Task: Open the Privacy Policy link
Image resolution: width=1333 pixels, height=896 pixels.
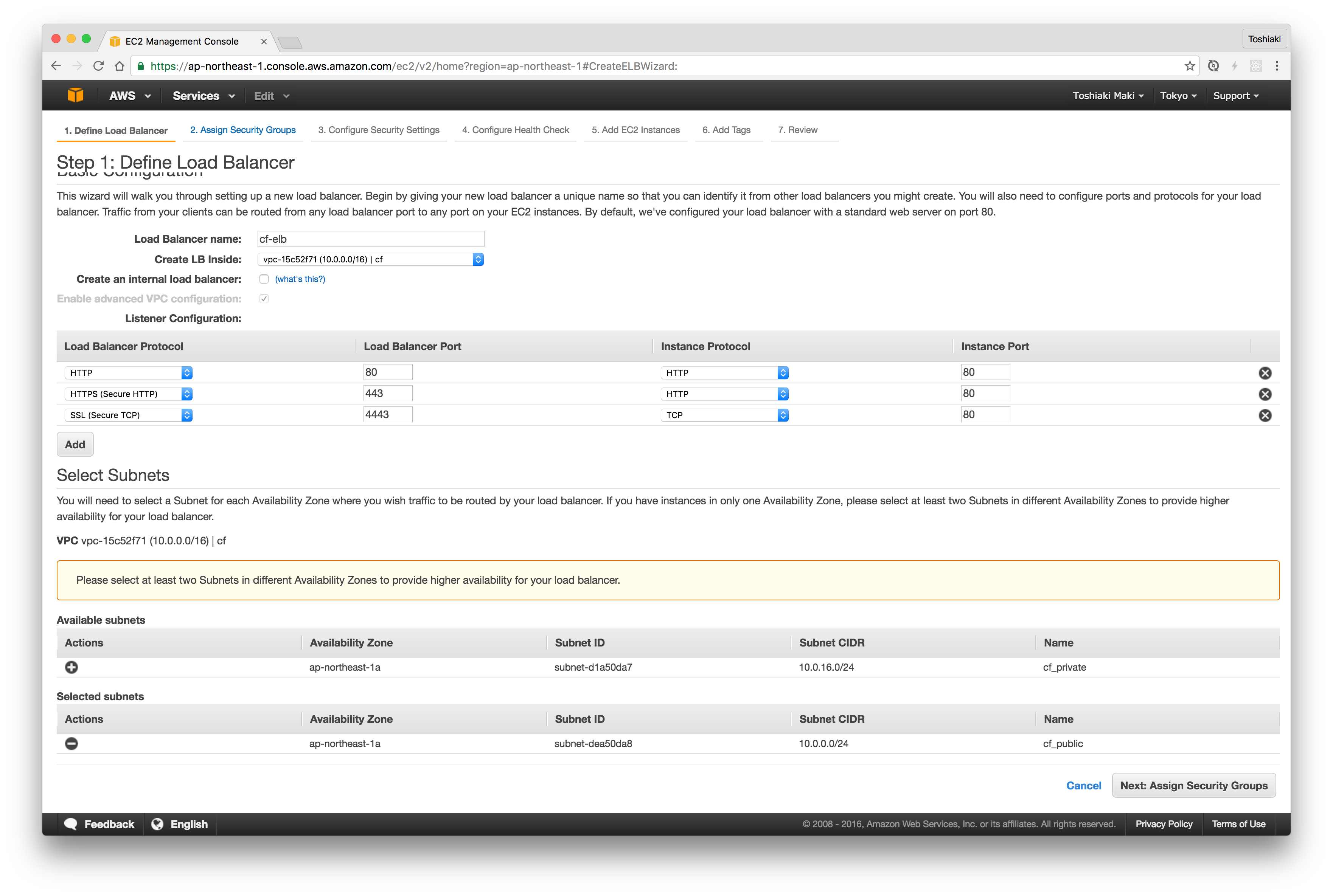Action: pyautogui.click(x=1163, y=823)
